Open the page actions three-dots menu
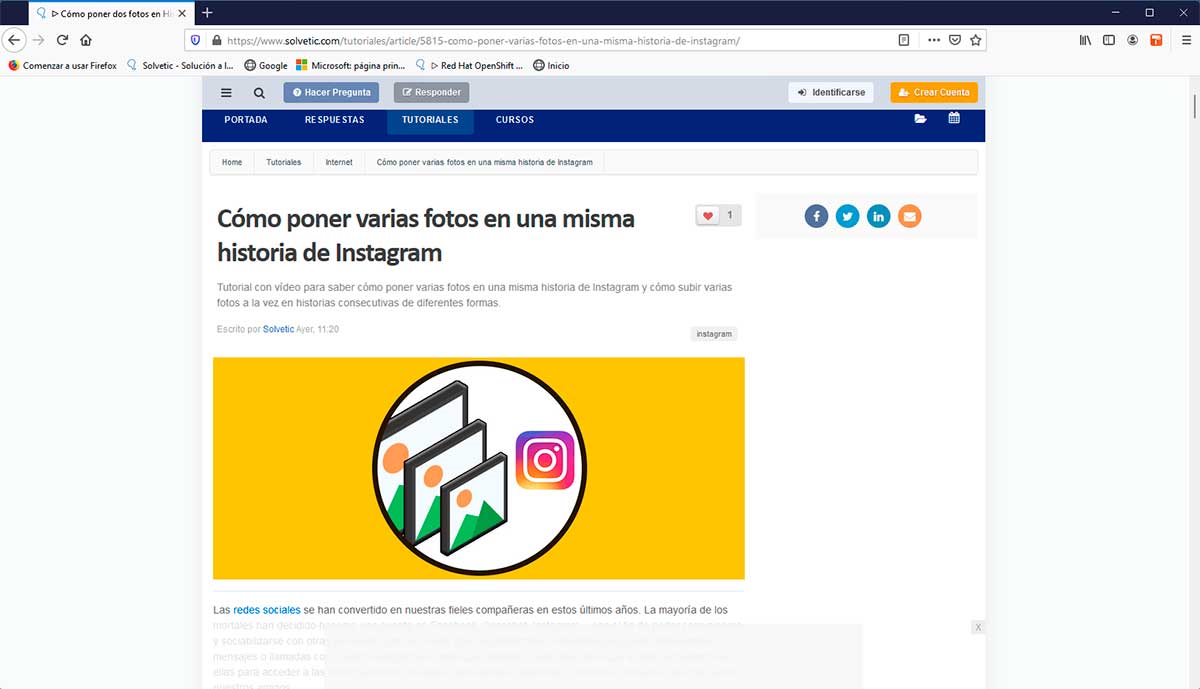Screen dimensions: 1200x689 [x=934, y=40]
